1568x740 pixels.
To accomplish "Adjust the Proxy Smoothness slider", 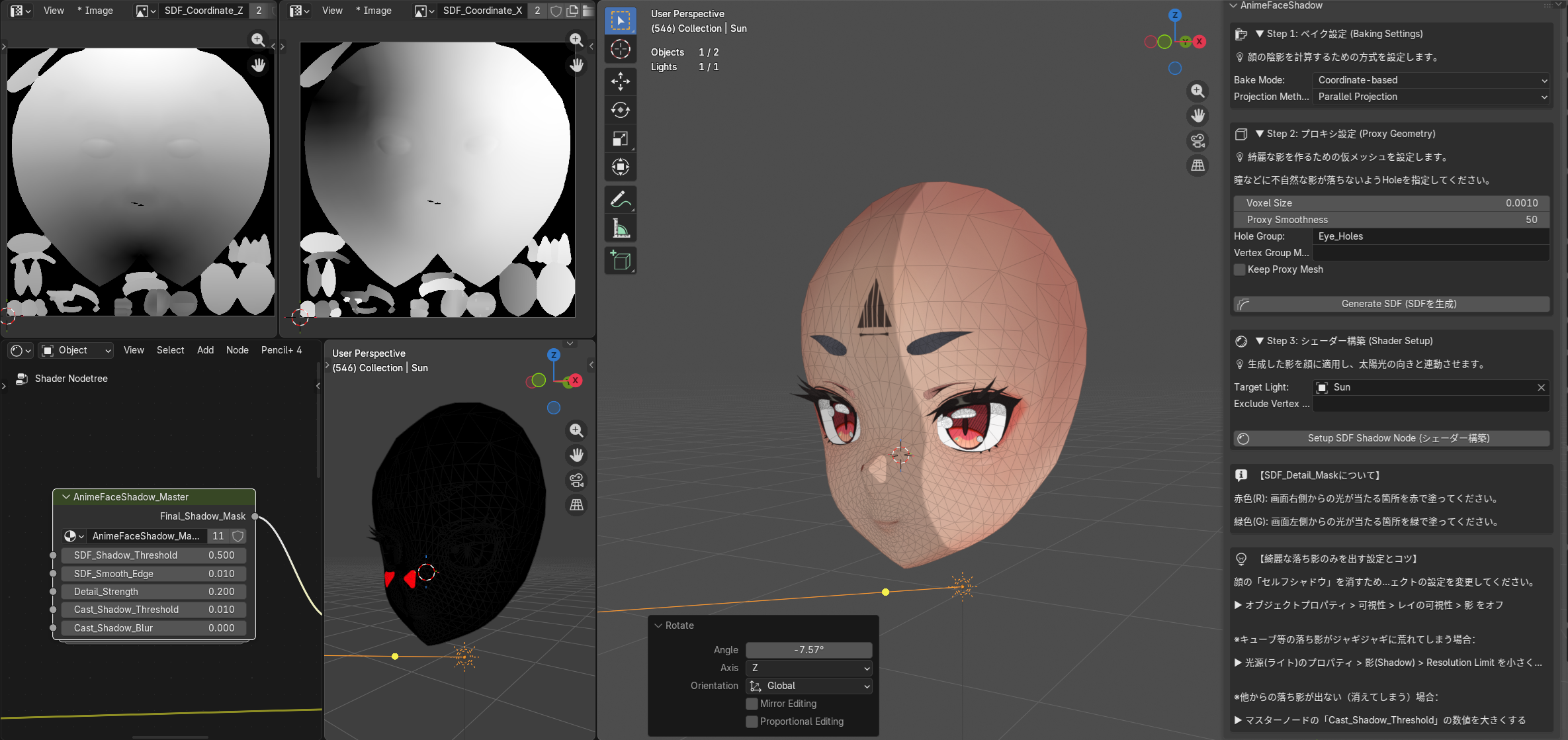I will [x=1392, y=220].
